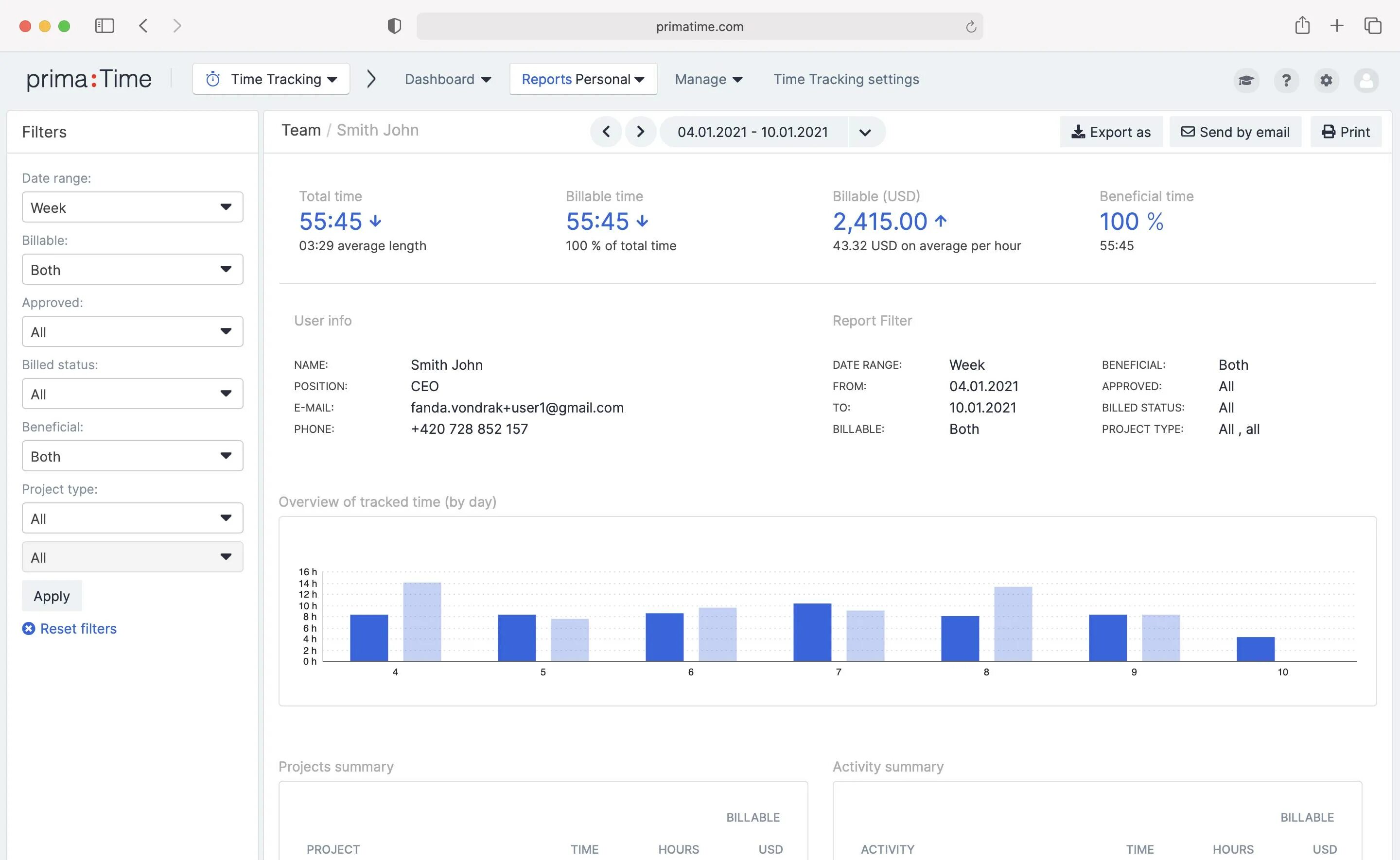1400x860 pixels.
Task: Open the Time Tracking module dropdown
Action: coord(271,79)
